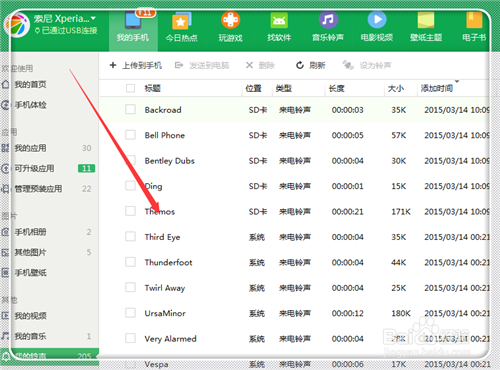This screenshot has width=500, height=370.
Task: Check the UrsaMinor ringtone checkbox
Action: point(130,313)
